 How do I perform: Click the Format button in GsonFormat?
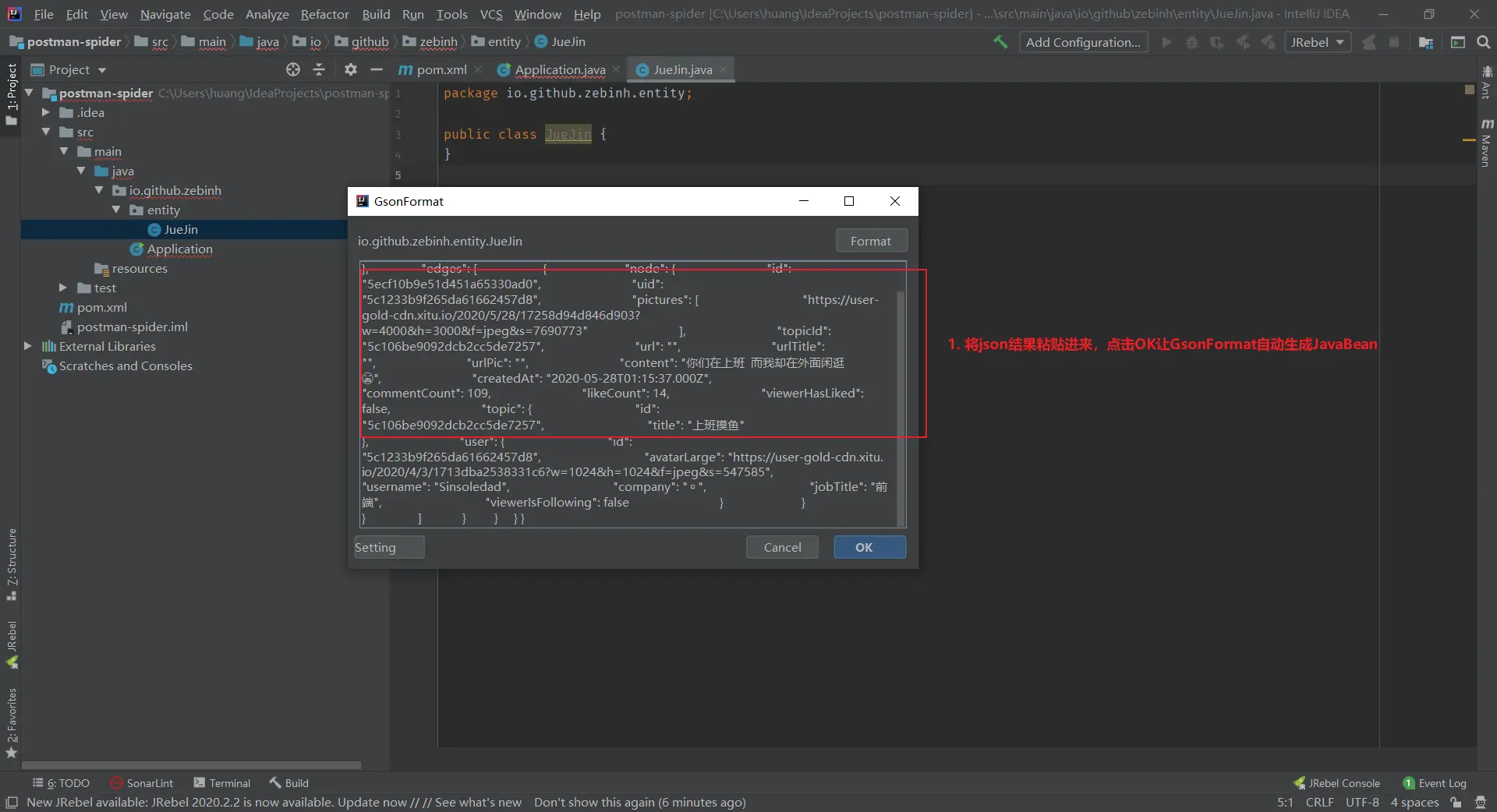click(871, 241)
